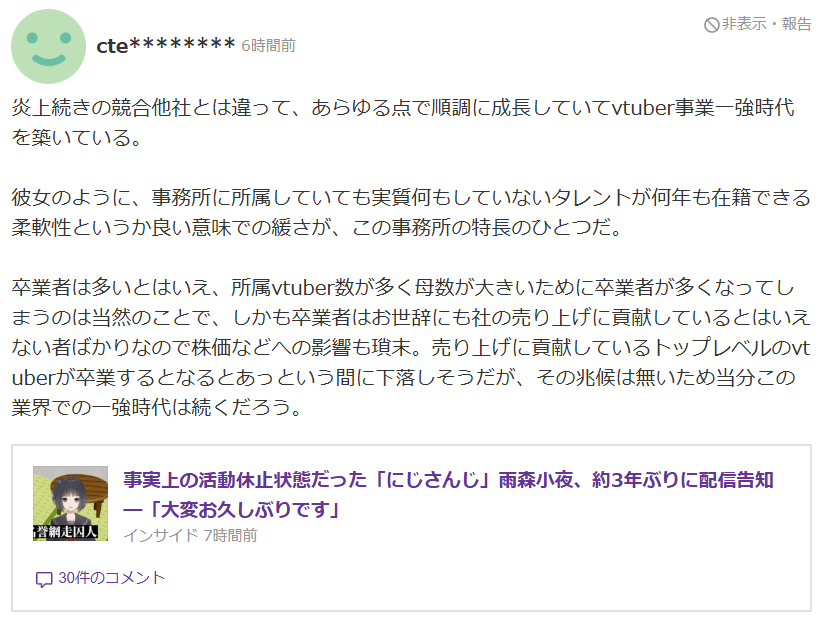Open the 雨森小夜 article thumbnail
817x618 pixels.
coord(70,503)
